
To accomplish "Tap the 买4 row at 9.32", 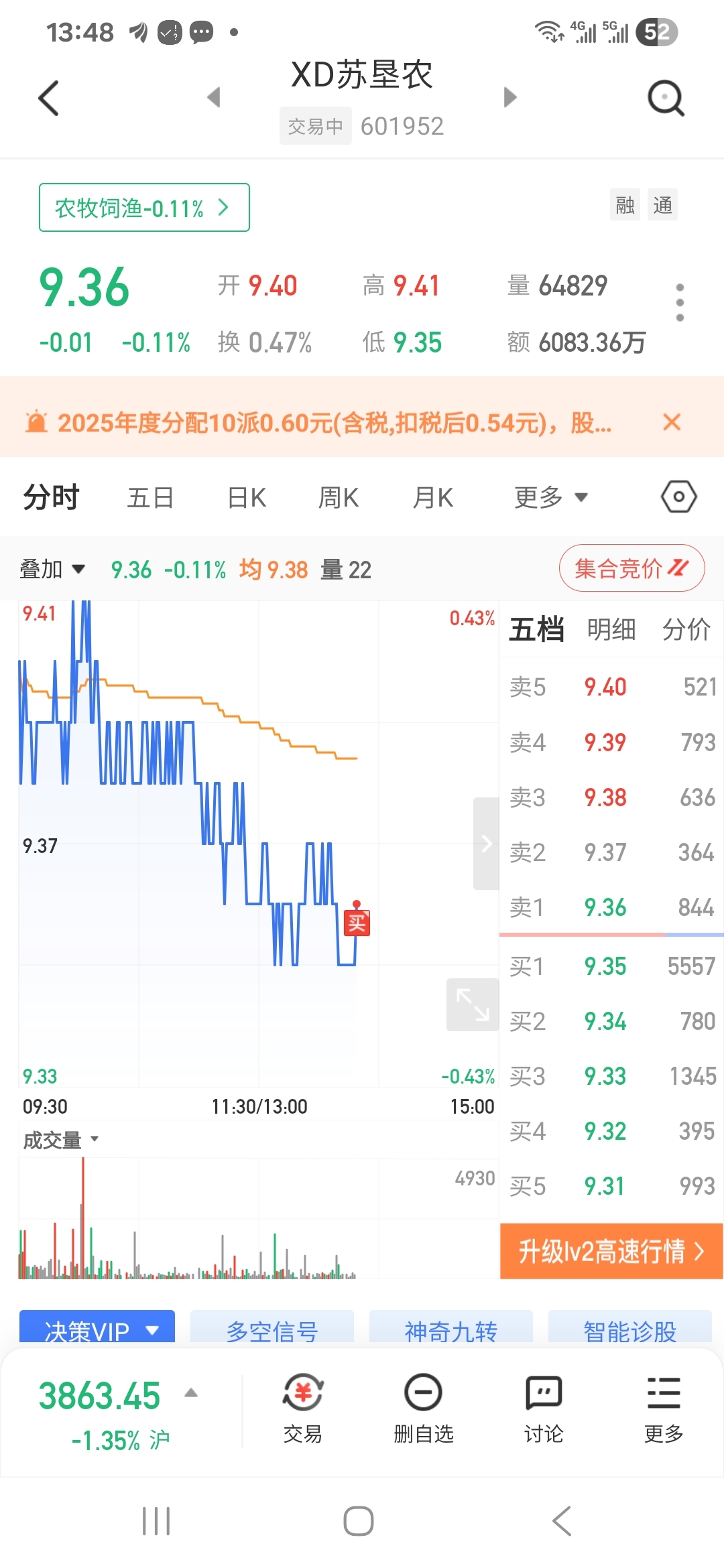I will (611, 1131).
